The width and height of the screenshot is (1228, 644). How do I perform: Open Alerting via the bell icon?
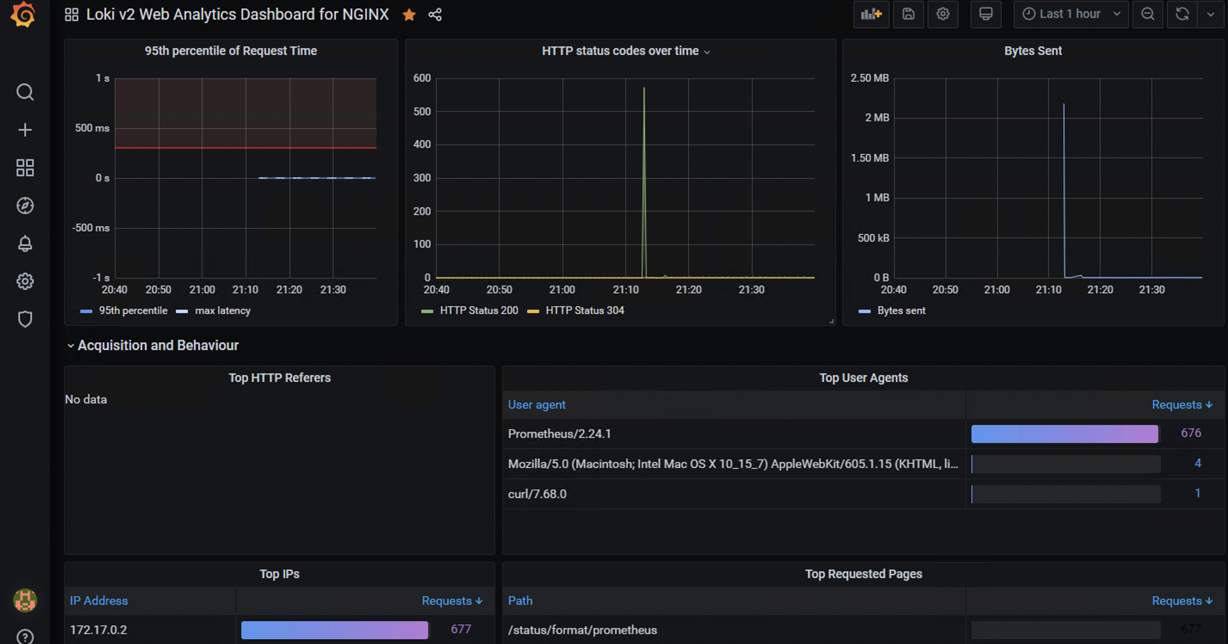[x=24, y=243]
